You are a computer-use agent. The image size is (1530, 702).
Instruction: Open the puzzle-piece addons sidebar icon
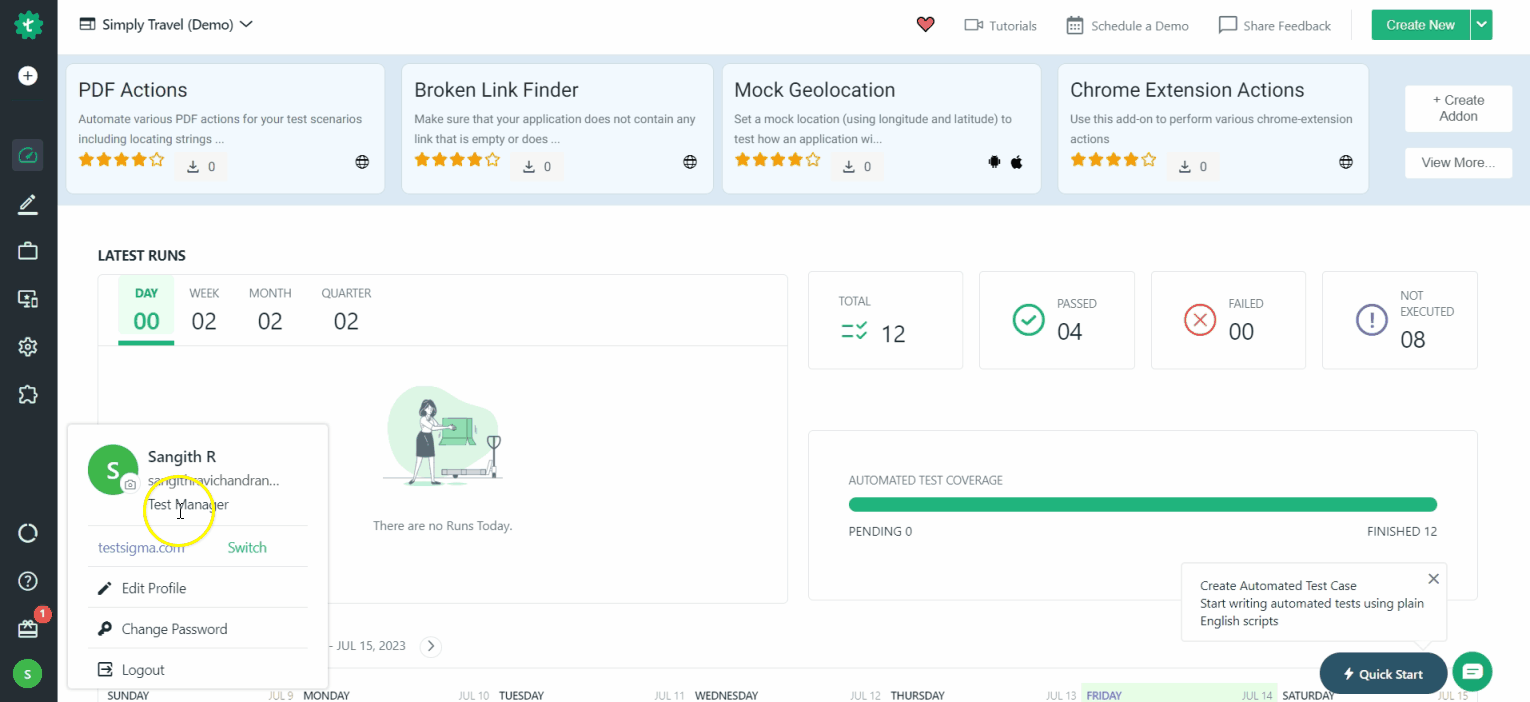click(x=28, y=395)
